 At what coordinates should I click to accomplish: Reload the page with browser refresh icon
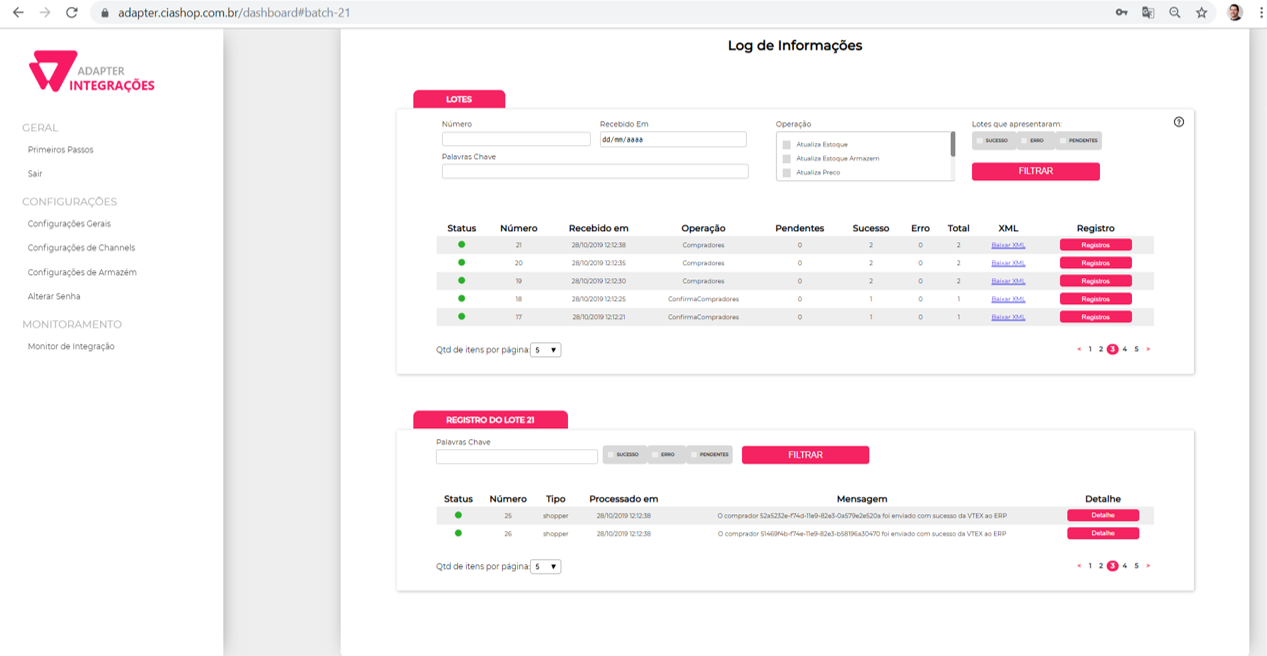point(71,13)
